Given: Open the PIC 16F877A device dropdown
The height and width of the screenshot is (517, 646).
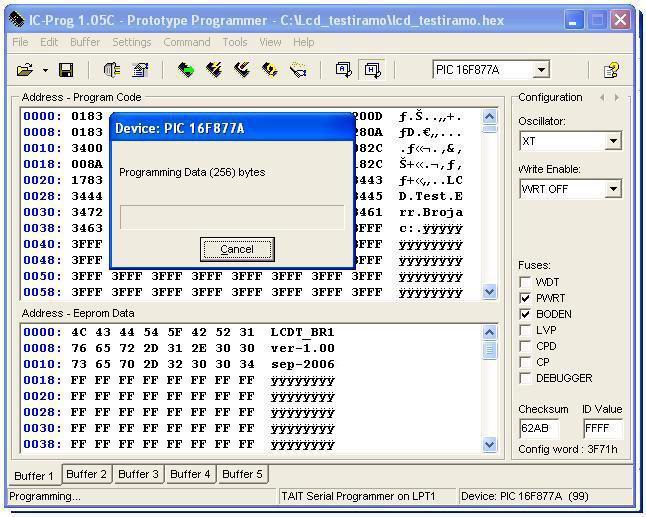Looking at the screenshot, I should click(541, 70).
